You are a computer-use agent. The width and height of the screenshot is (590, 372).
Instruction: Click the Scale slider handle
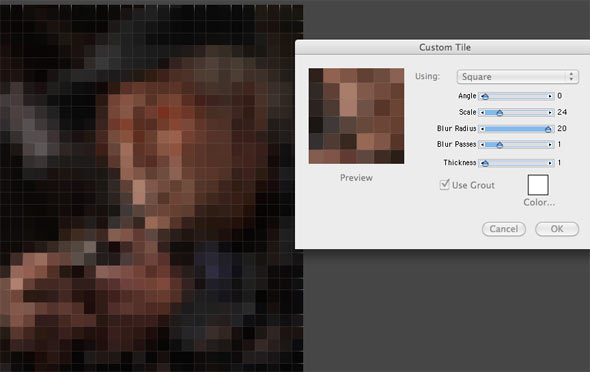coord(499,112)
